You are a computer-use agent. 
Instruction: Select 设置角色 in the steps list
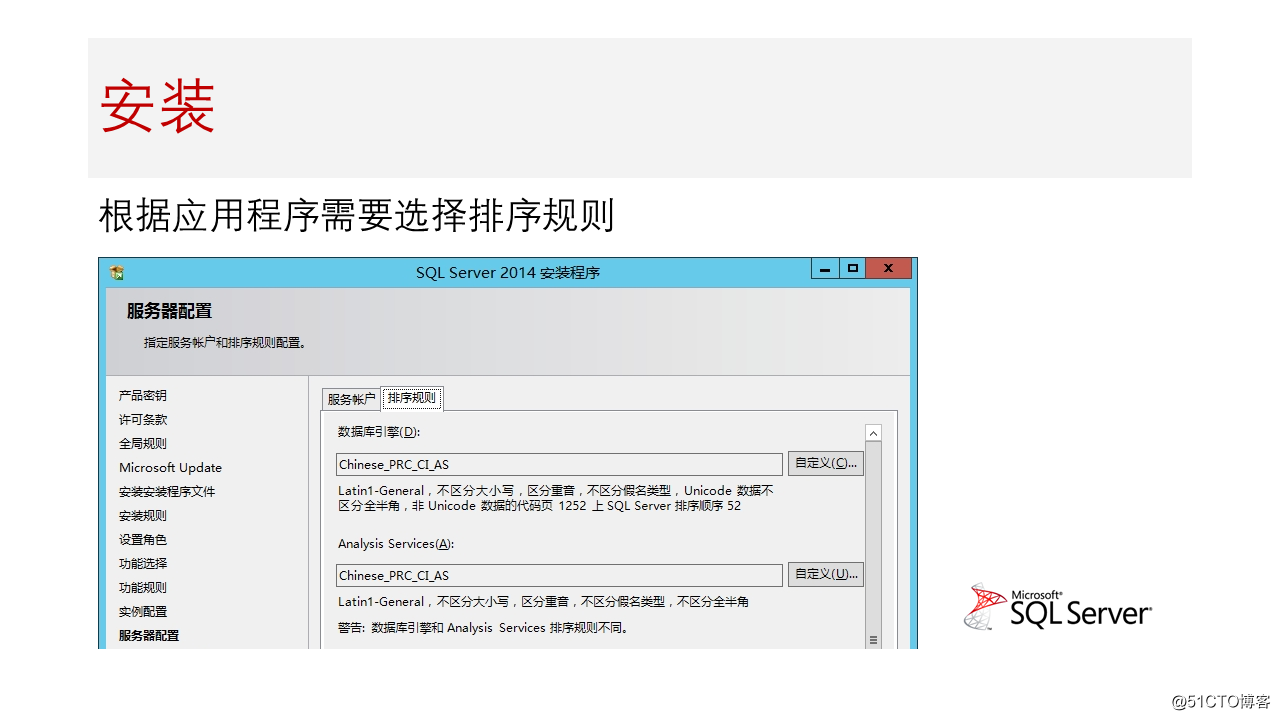[x=143, y=540]
